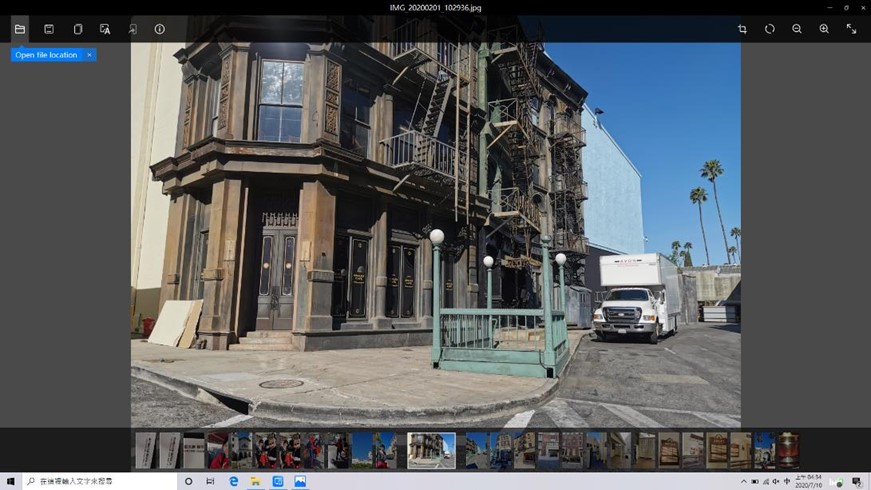Click the Copy icon in the toolbar
This screenshot has width=871, height=490.
[x=77, y=29]
